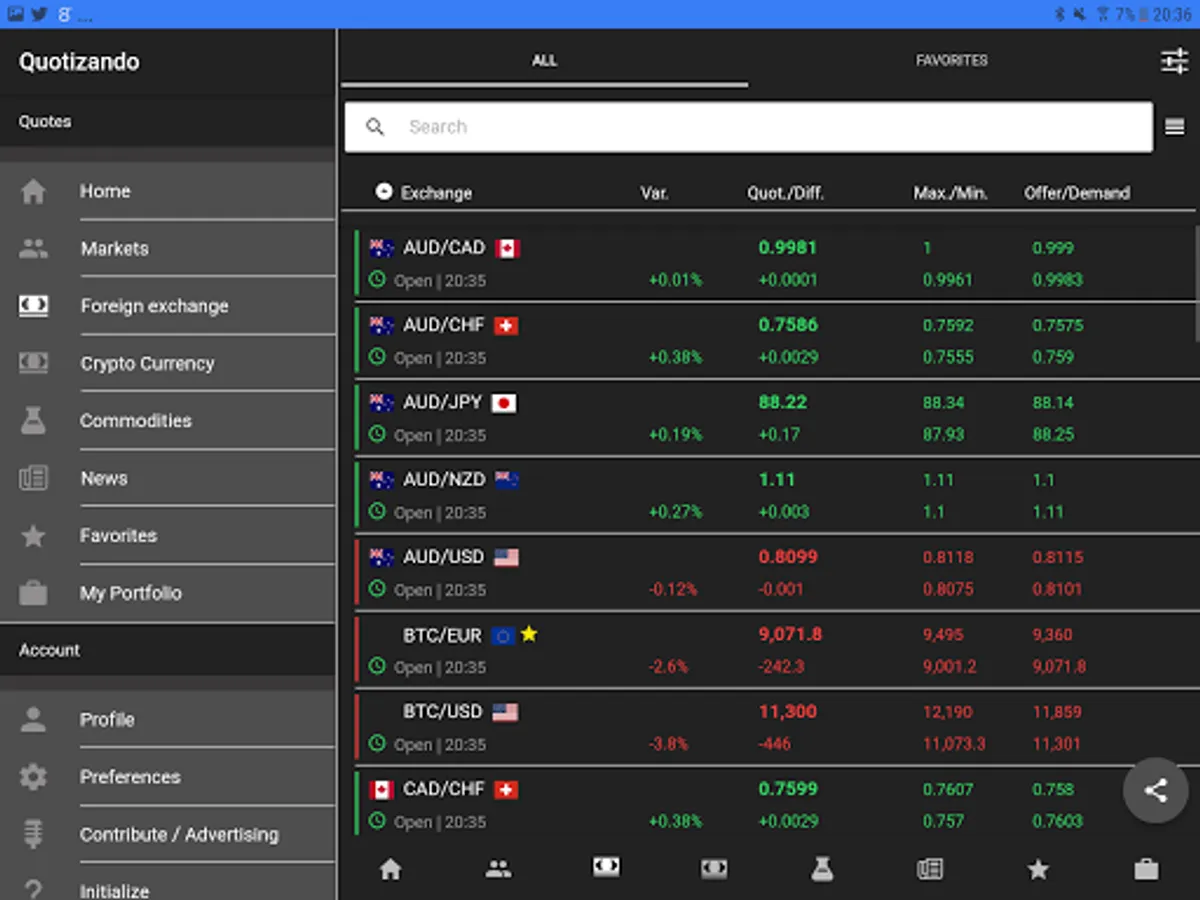
Task: Open the AUD/NZD quote row
Action: click(775, 496)
